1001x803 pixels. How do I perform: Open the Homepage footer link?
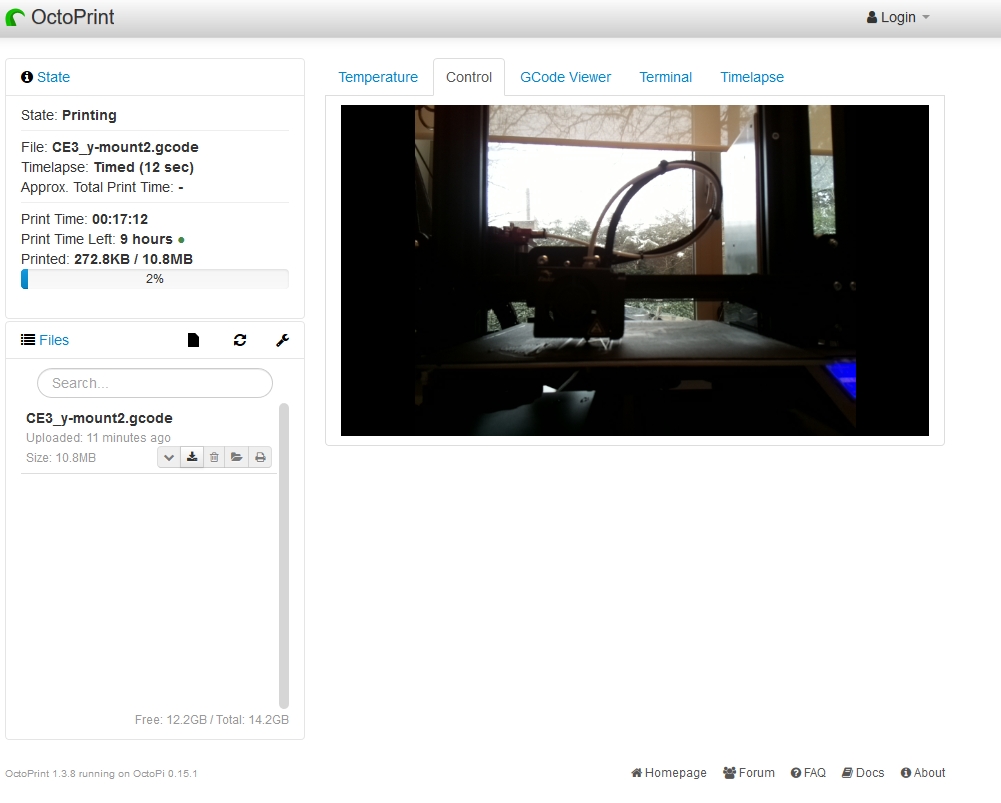coord(668,772)
